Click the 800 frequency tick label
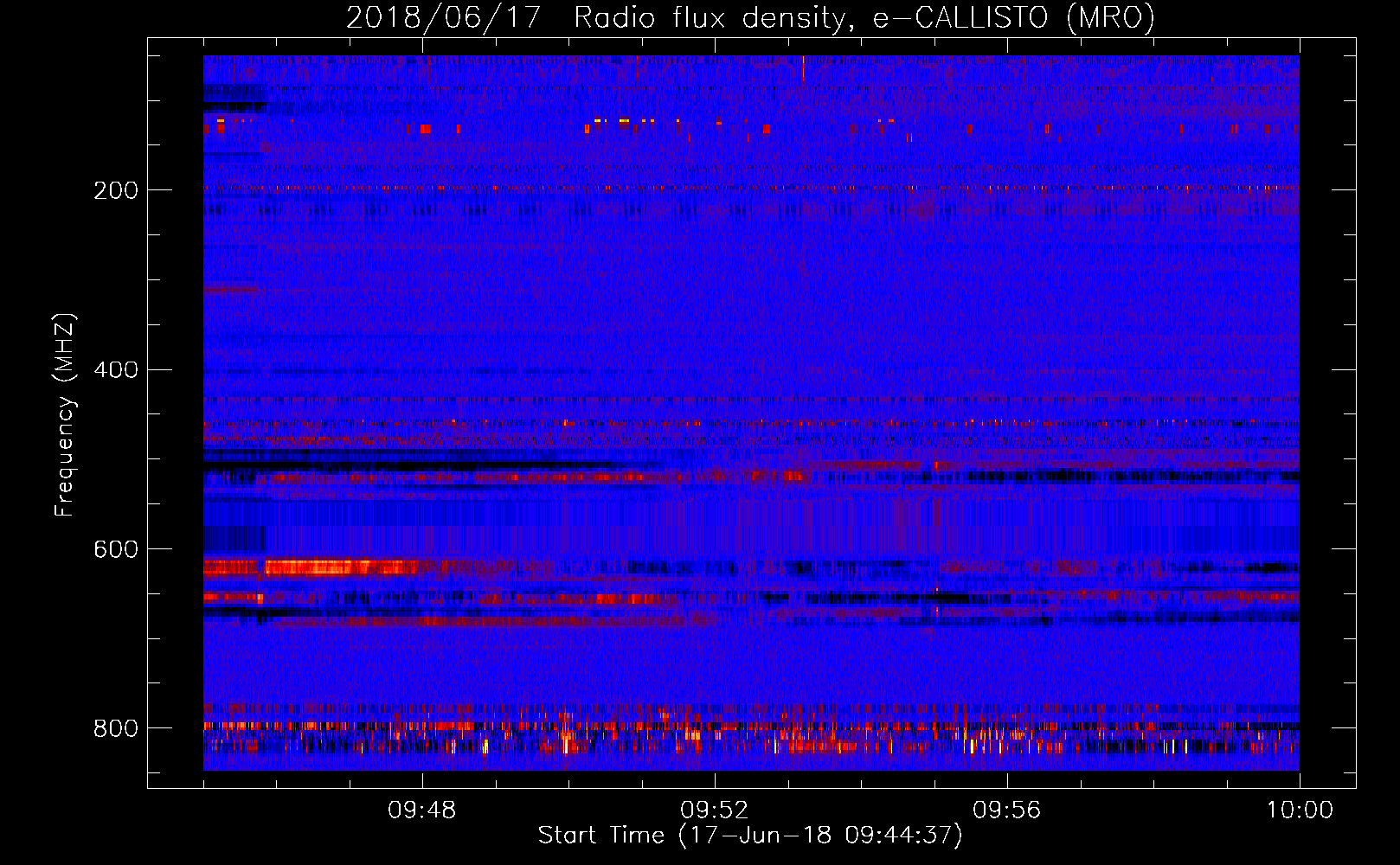 coord(116,728)
